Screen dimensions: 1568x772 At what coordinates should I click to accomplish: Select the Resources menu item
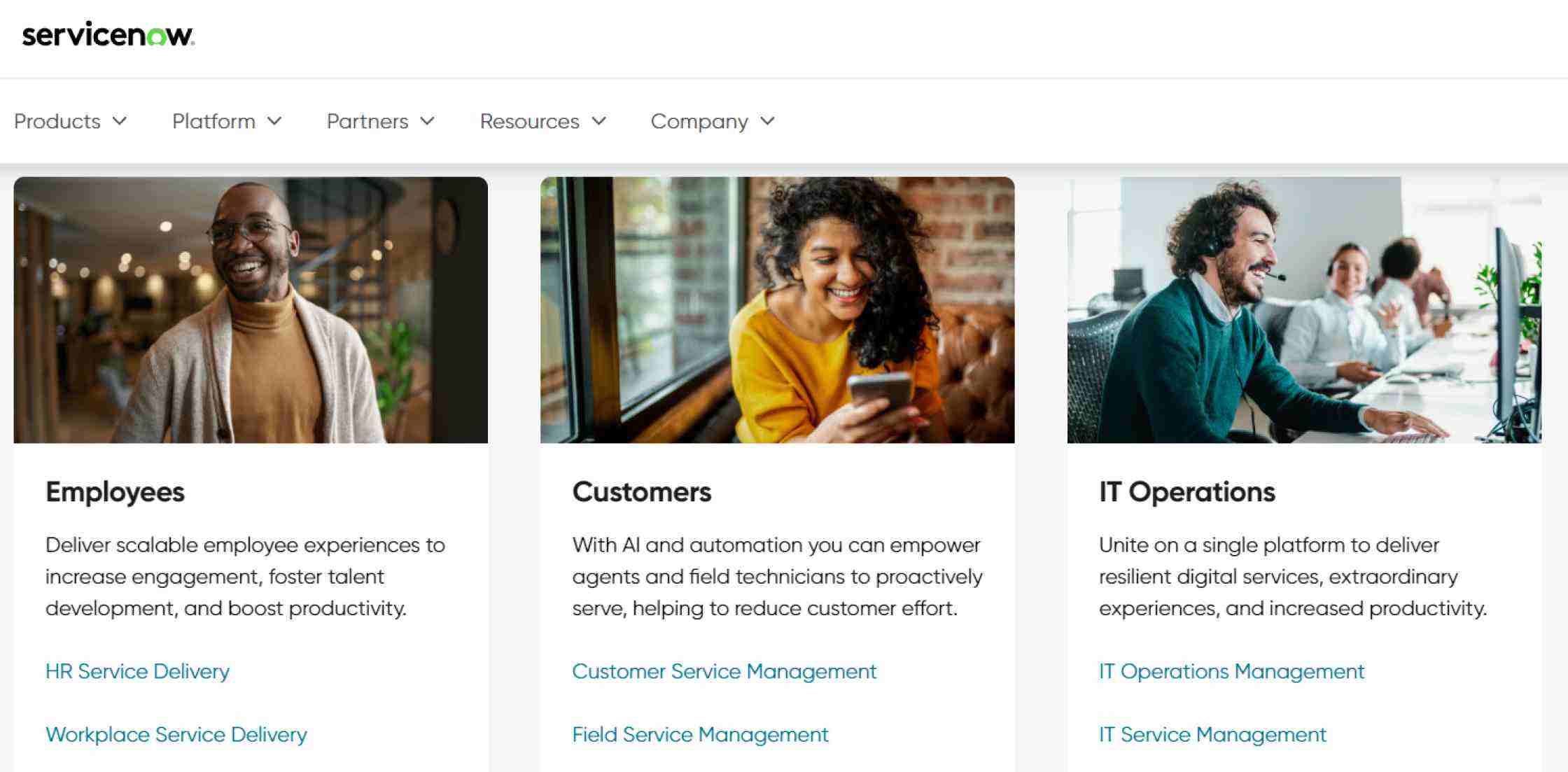(x=529, y=121)
